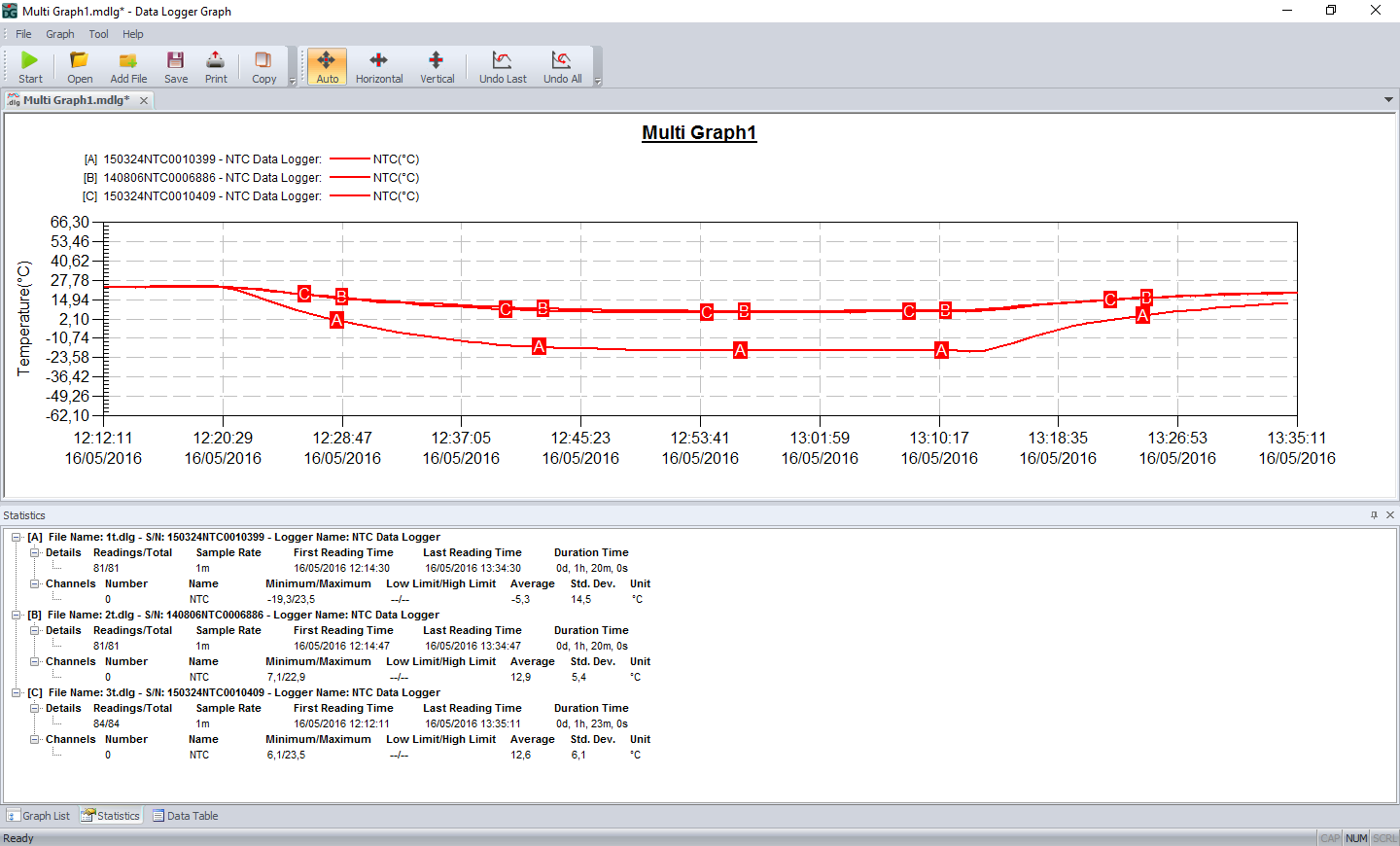Print the graph

pyautogui.click(x=215, y=65)
